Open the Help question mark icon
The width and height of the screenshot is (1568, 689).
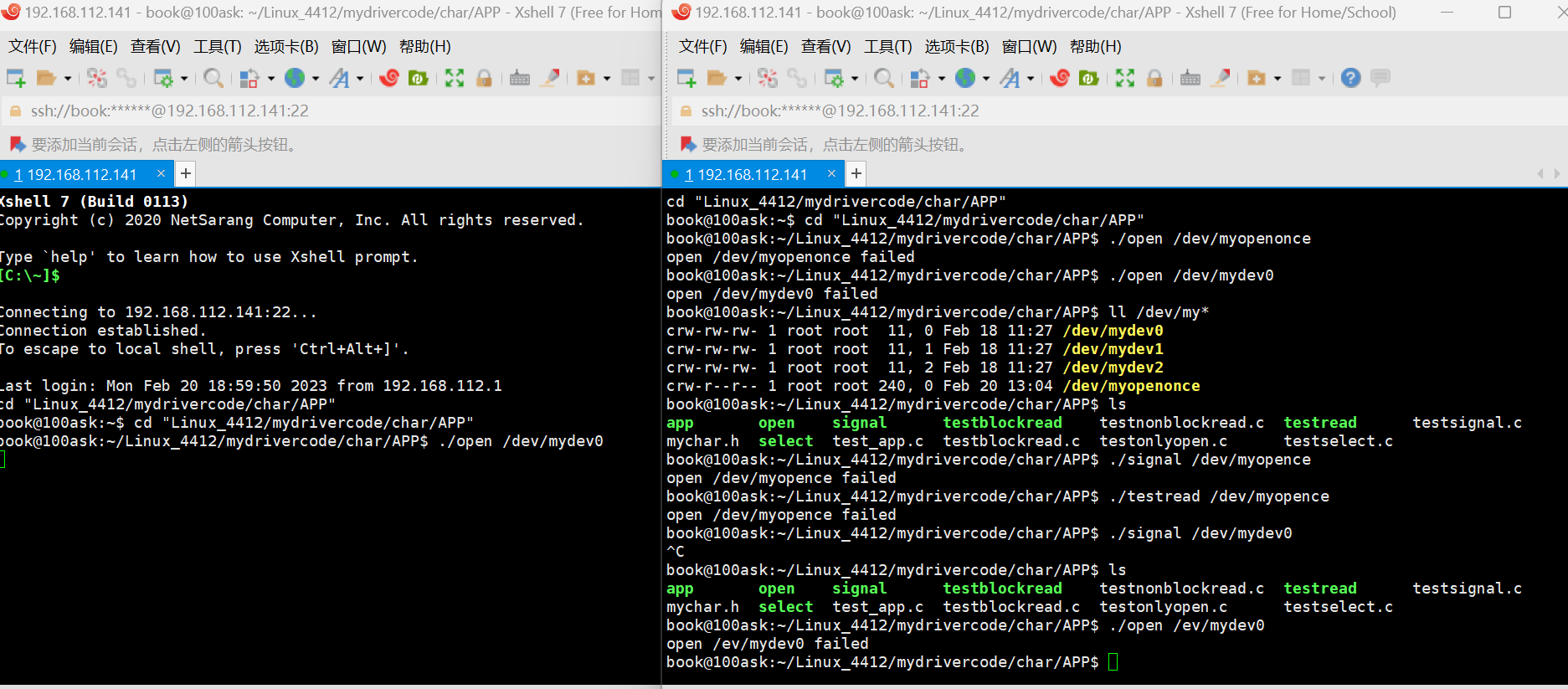[x=1350, y=78]
